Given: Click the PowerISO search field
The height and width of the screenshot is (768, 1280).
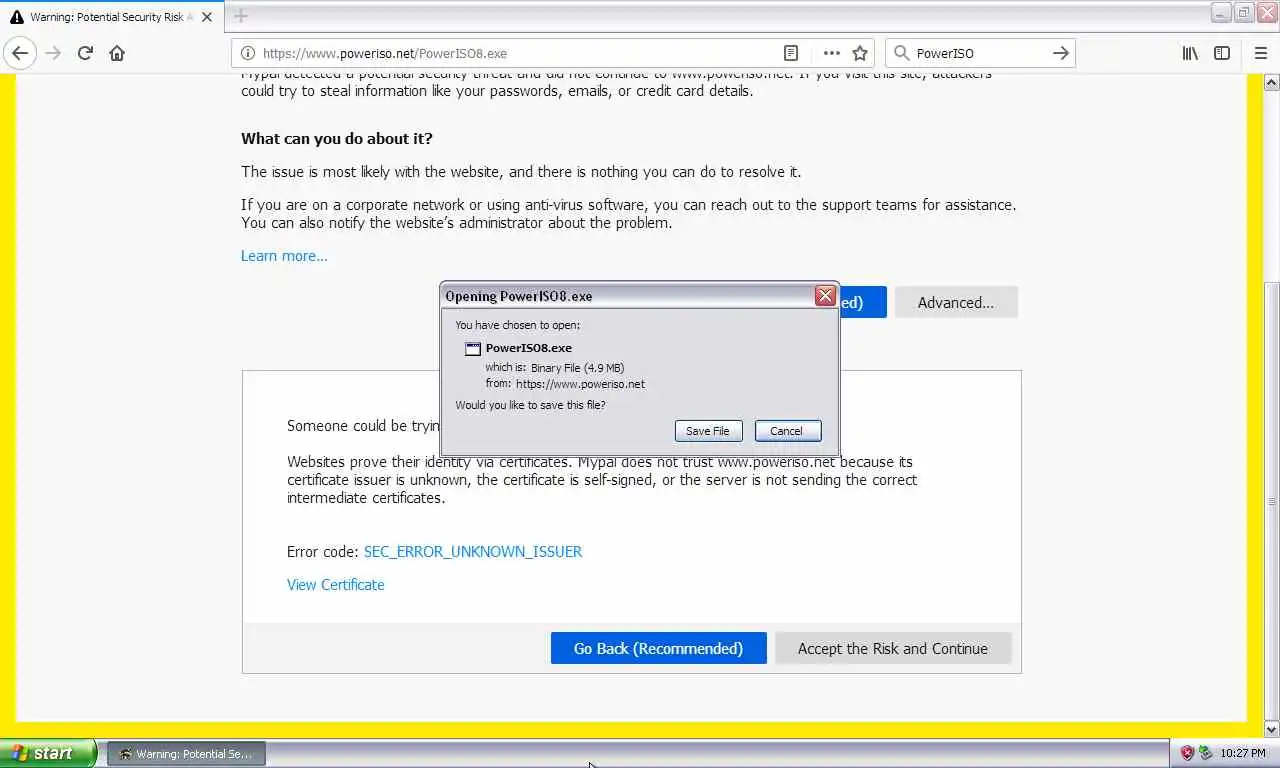Looking at the screenshot, I should click(x=980, y=53).
